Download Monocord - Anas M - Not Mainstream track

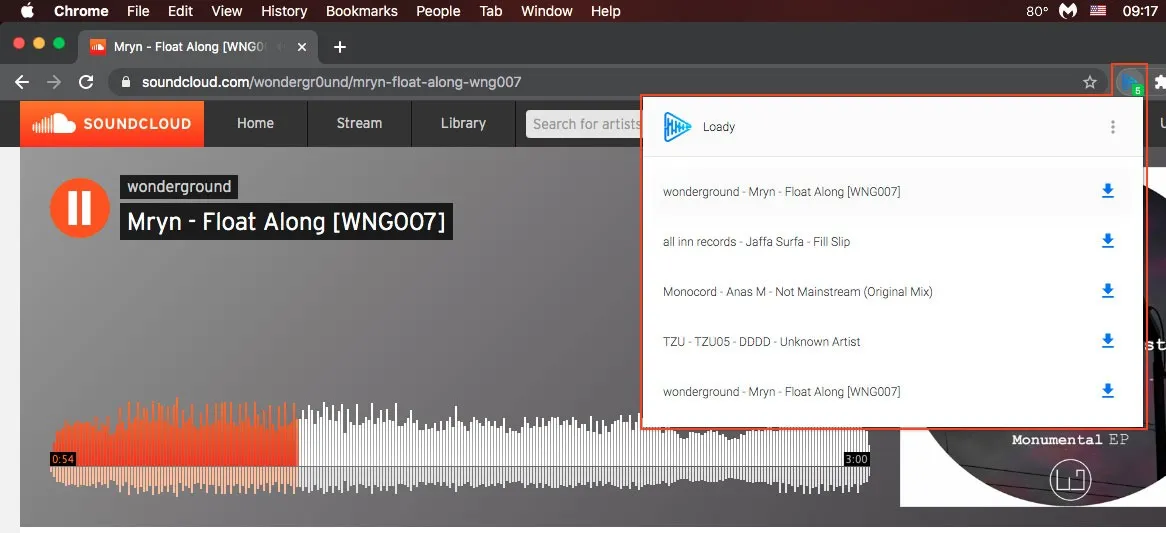point(1107,291)
